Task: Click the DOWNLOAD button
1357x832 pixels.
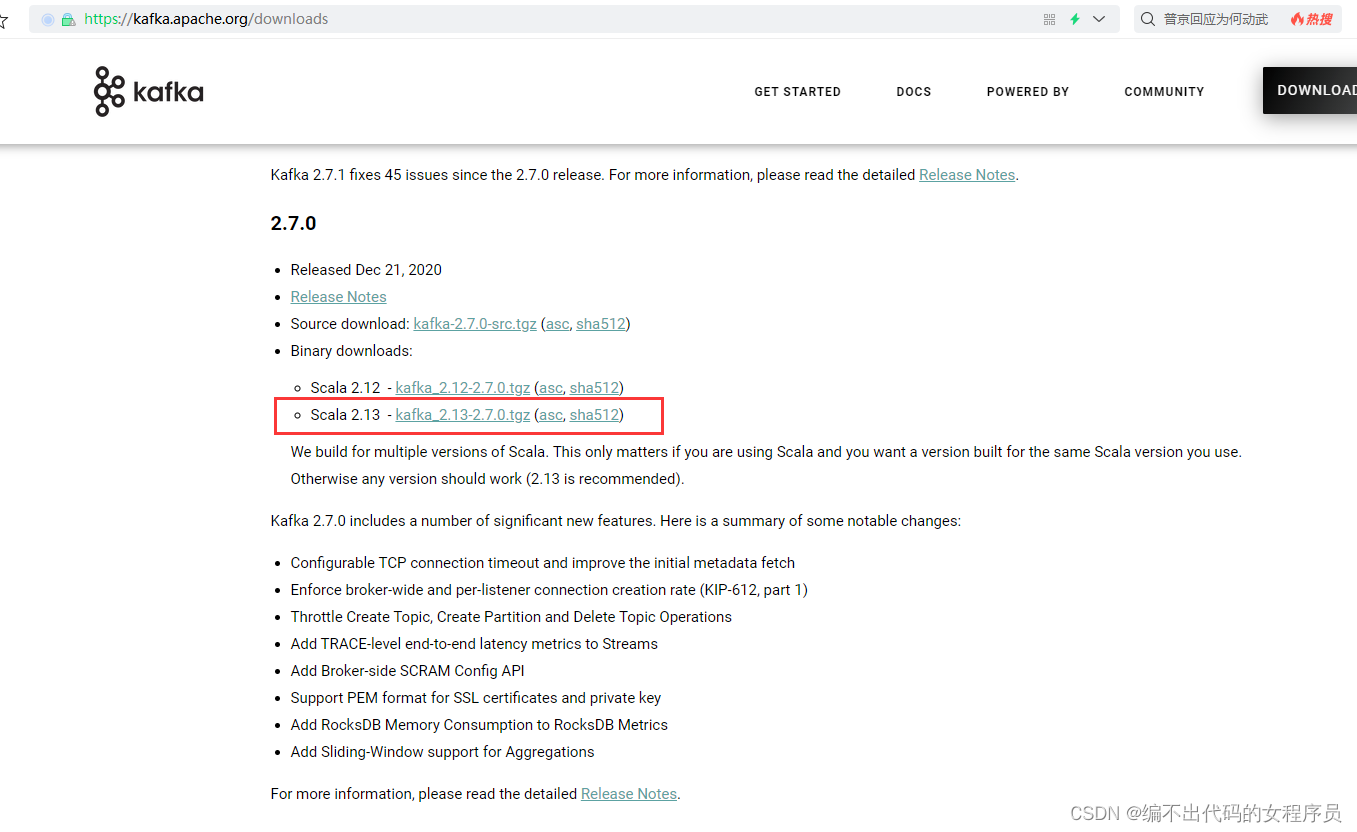Action: (x=1310, y=90)
